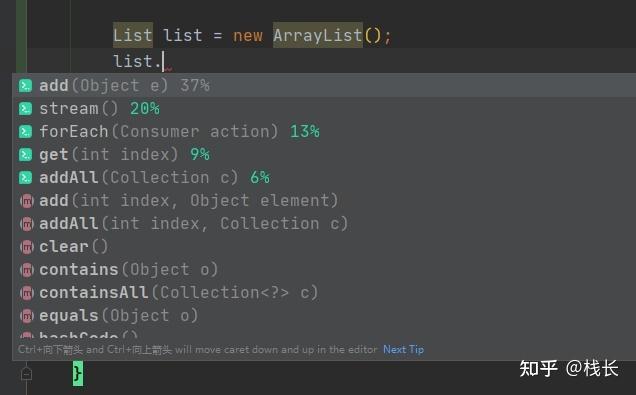Pick forEach(Consumer action) suggestion
Image resolution: width=636 pixels, height=395 pixels.
click(324, 132)
